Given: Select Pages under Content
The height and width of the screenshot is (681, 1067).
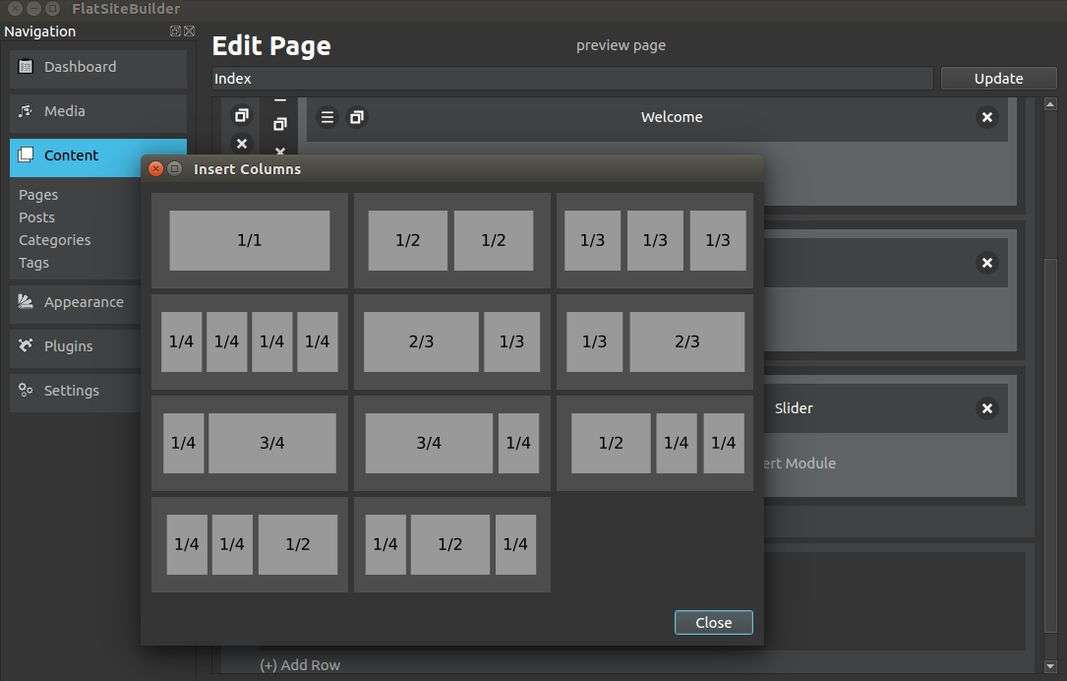Looking at the screenshot, I should 38,195.
